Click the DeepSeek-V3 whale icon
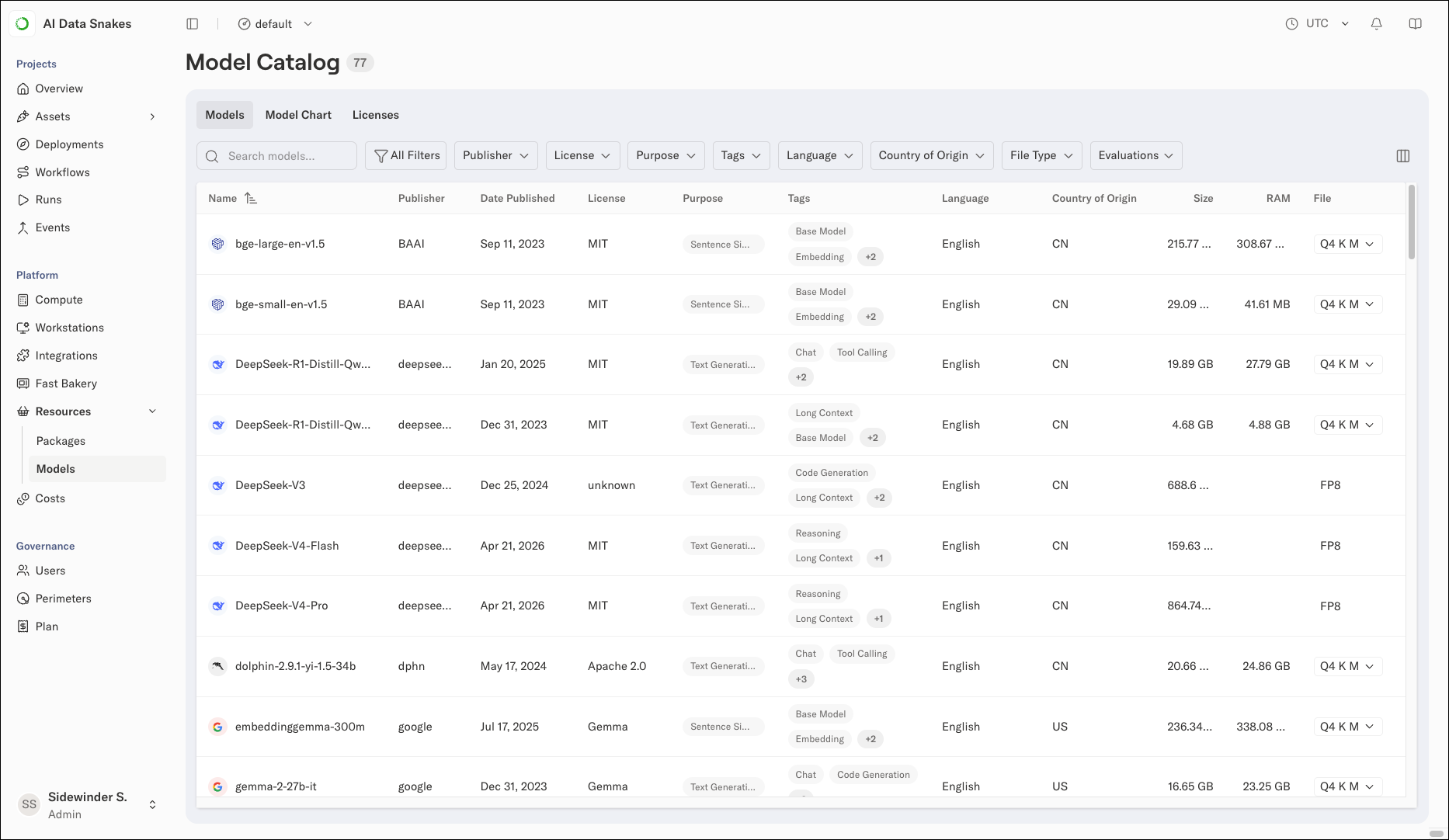 [x=218, y=485]
